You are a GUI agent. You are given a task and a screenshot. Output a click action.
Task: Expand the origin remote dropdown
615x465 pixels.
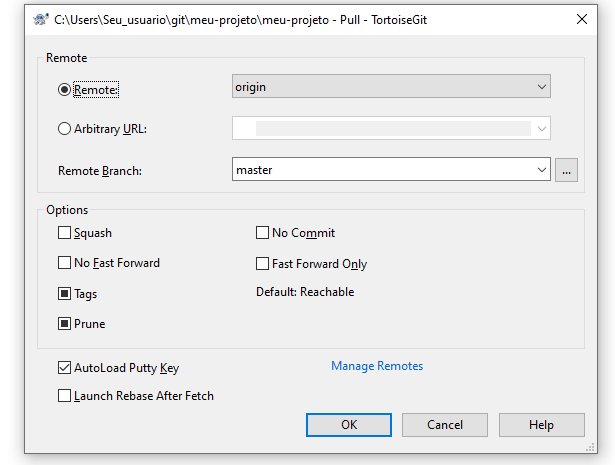(391, 86)
